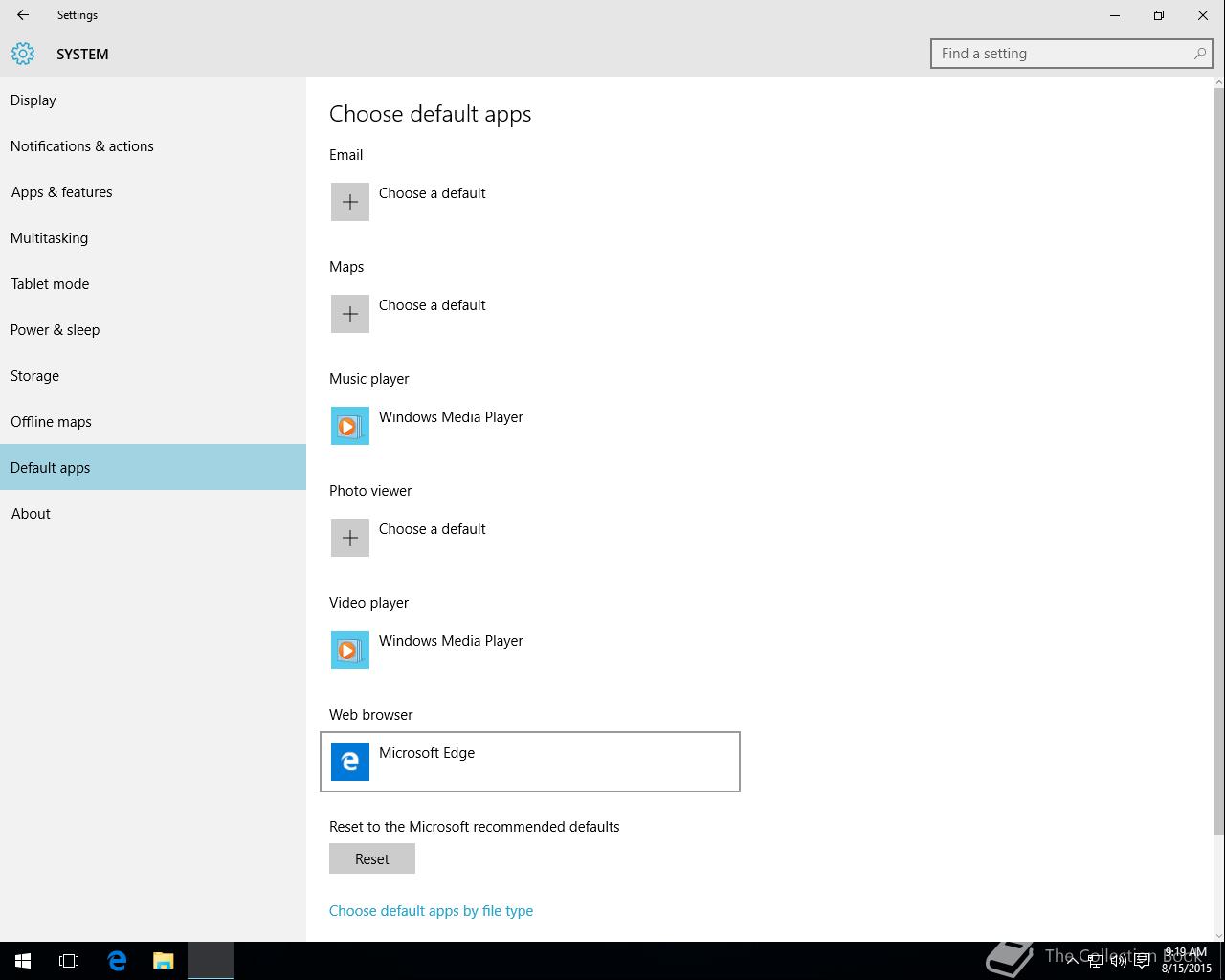Click the System settings gear icon
This screenshot has height=980, width=1225.
pos(23,54)
